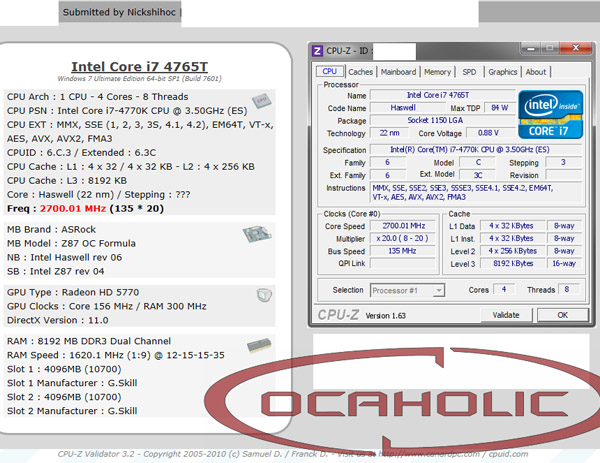This screenshot has width=600, height=463.
Task: Click the Multiplier value x 20.0
Action: (403, 238)
